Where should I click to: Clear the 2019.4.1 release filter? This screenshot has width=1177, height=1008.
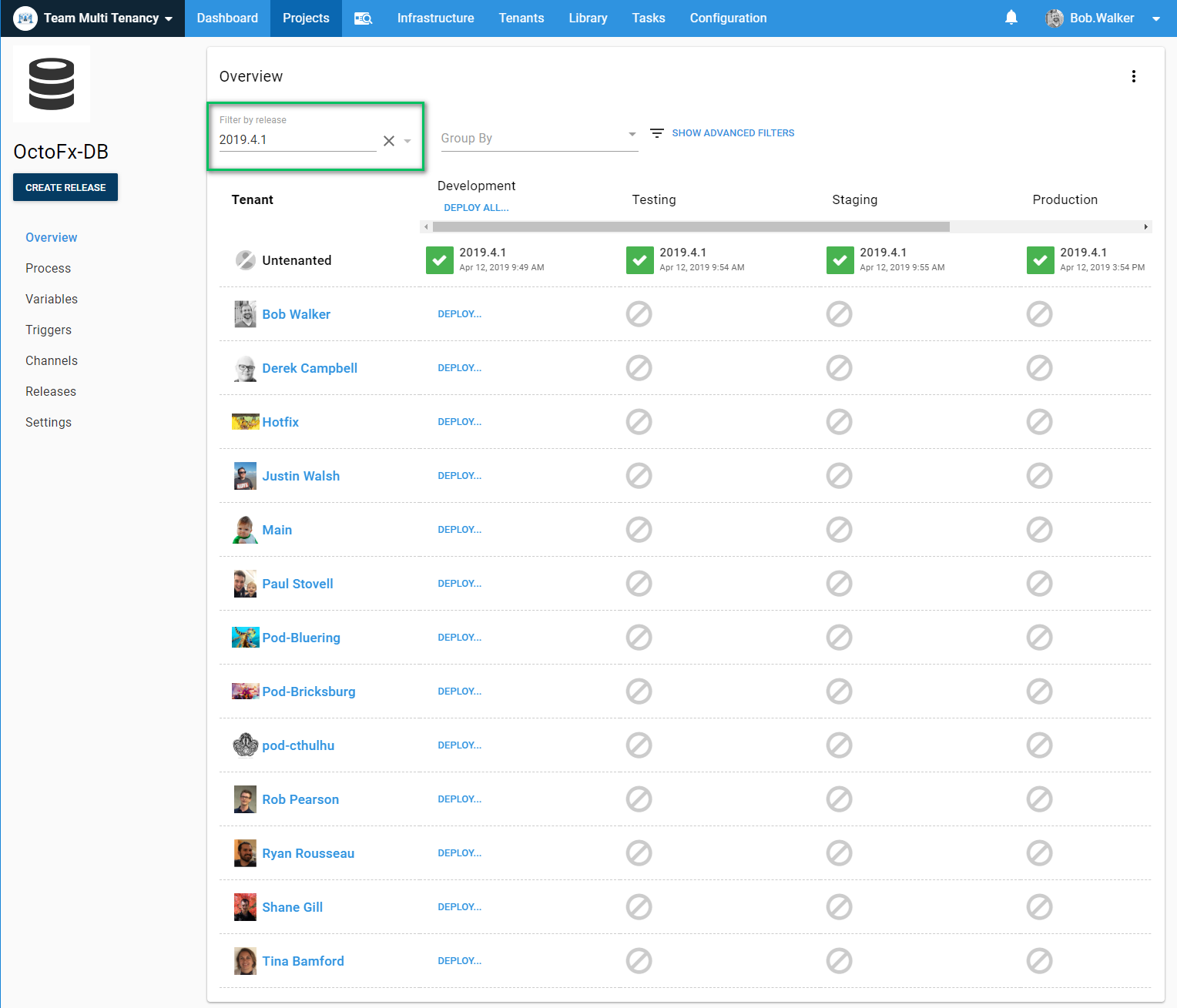point(389,141)
